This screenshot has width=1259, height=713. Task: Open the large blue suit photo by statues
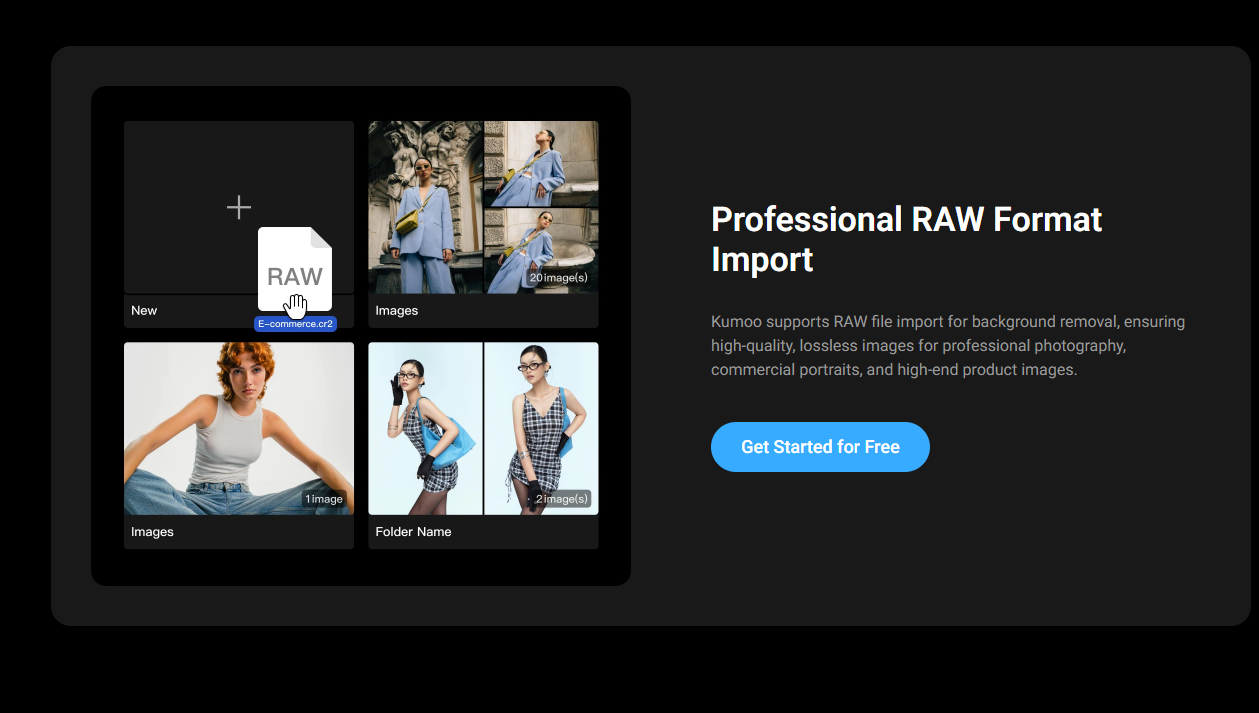425,207
